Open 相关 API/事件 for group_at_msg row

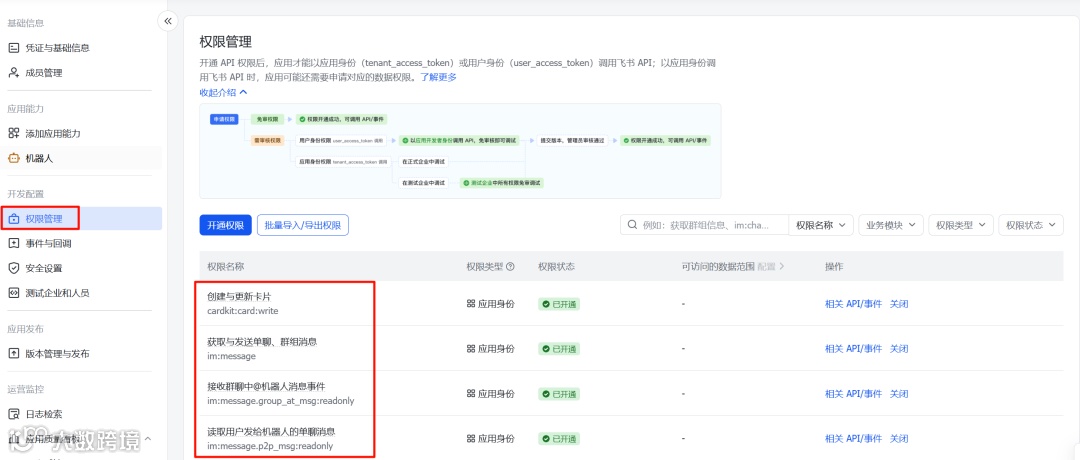click(853, 394)
